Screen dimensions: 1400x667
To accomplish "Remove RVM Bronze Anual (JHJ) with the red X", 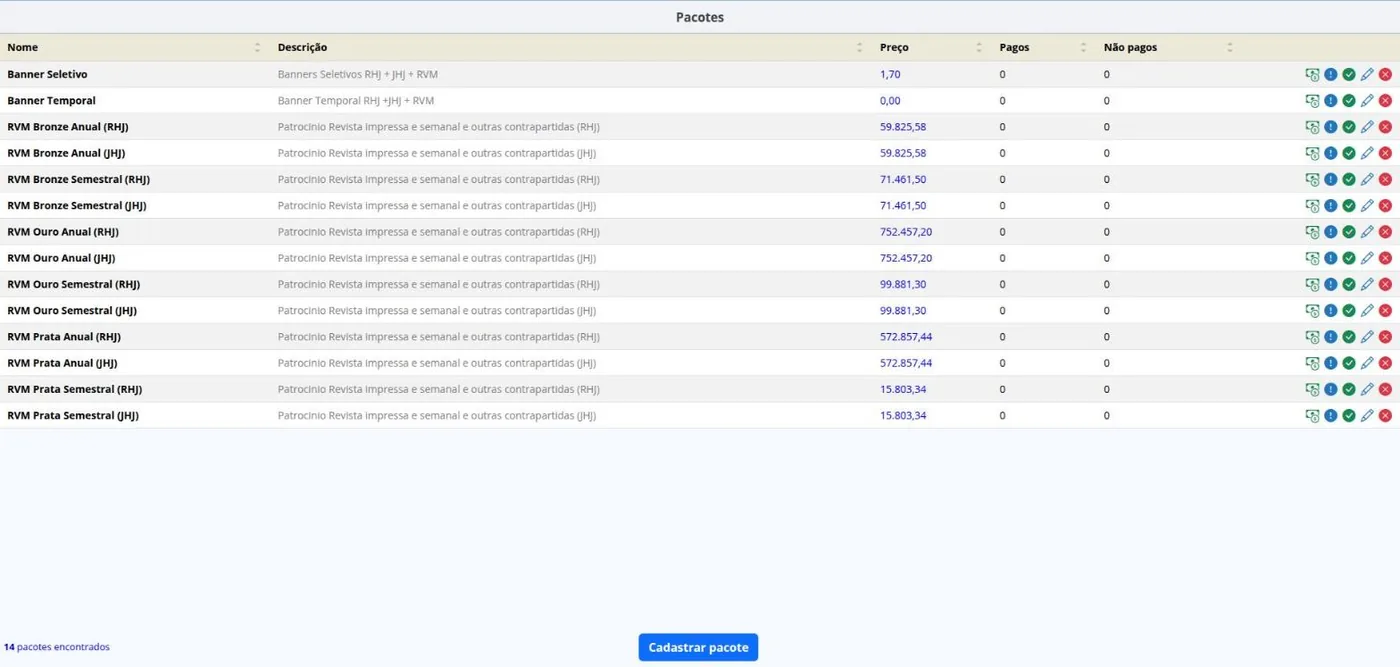I will (x=1385, y=153).
